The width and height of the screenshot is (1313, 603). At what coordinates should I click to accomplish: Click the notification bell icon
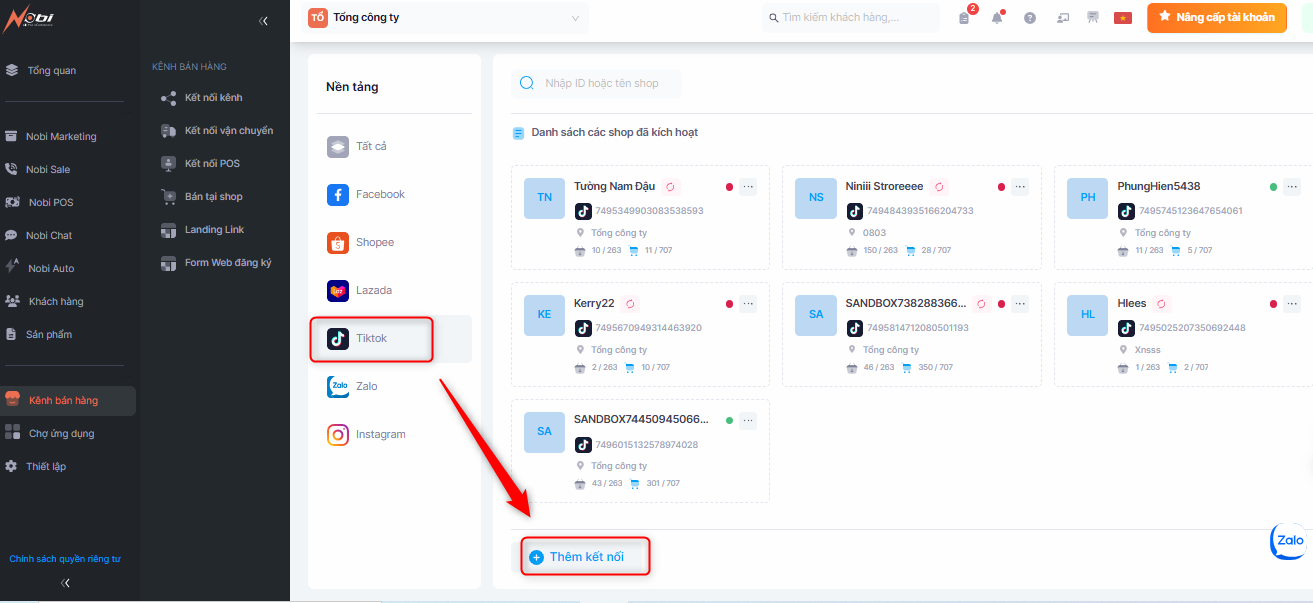coord(997,18)
